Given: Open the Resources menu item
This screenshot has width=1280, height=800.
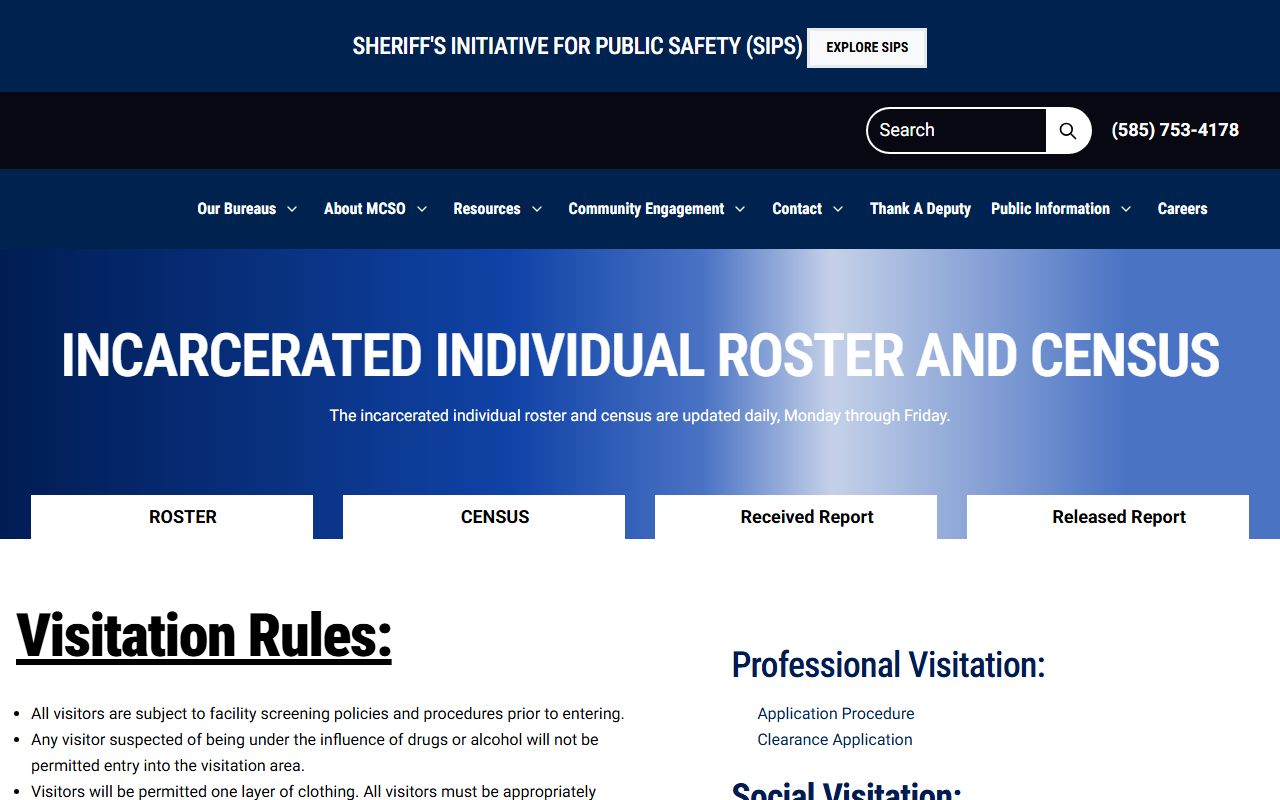Looking at the screenshot, I should coord(487,209).
